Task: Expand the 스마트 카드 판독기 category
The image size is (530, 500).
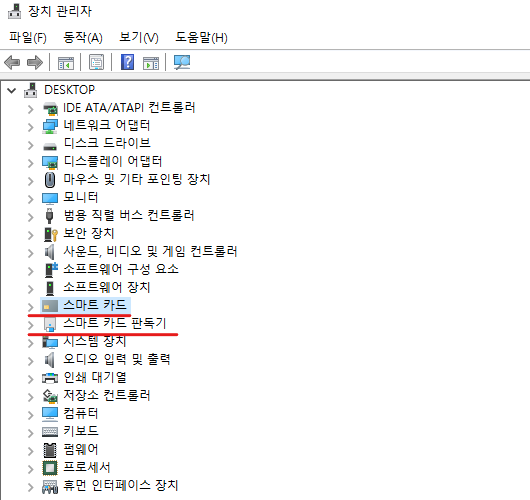Action: coord(31,325)
